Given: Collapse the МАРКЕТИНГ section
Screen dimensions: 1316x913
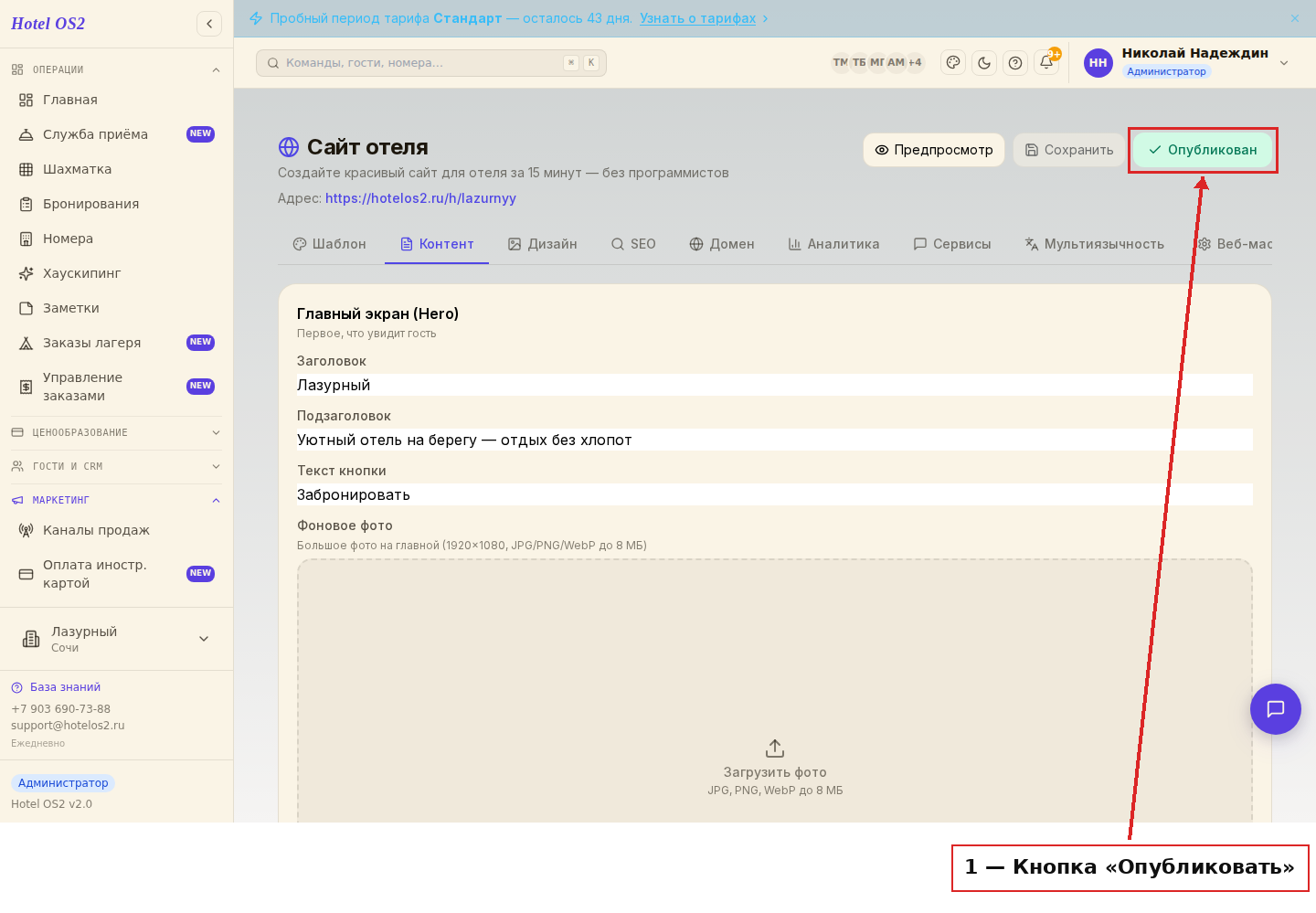Looking at the screenshot, I should [x=116, y=500].
